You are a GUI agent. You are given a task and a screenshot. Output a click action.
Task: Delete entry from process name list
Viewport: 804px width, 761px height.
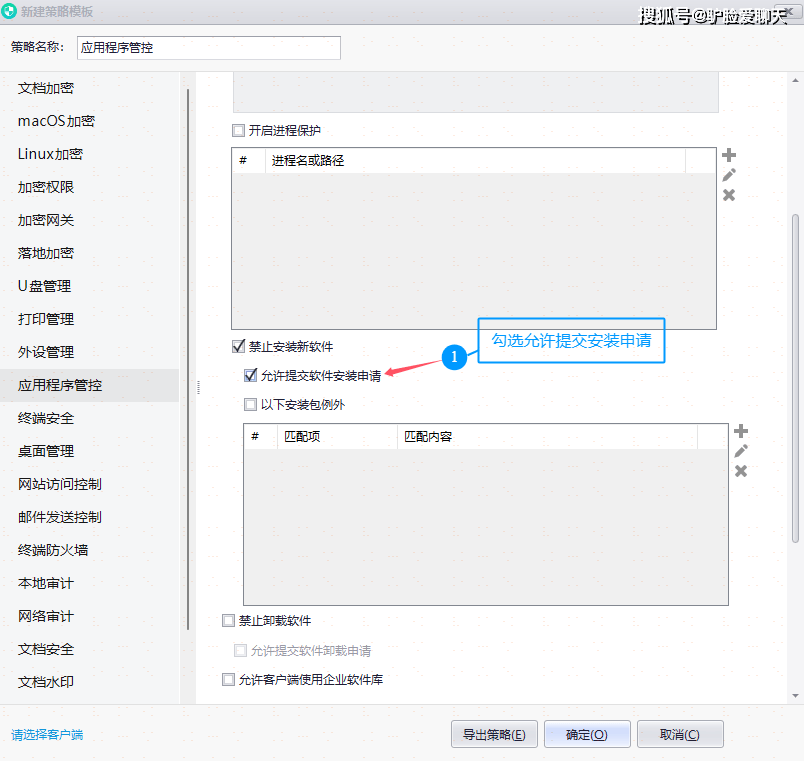point(729,195)
